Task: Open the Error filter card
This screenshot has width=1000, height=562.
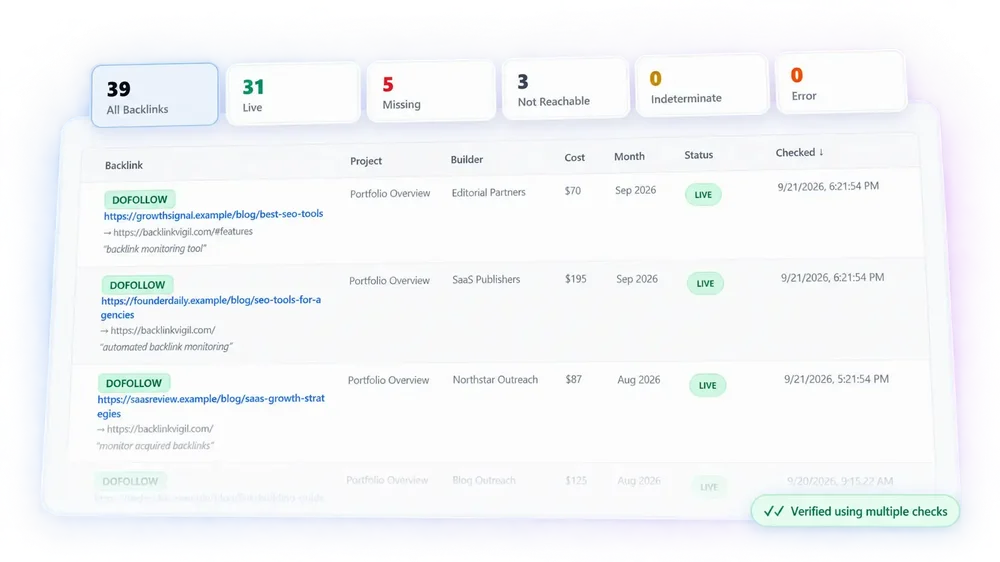Action: tap(841, 83)
